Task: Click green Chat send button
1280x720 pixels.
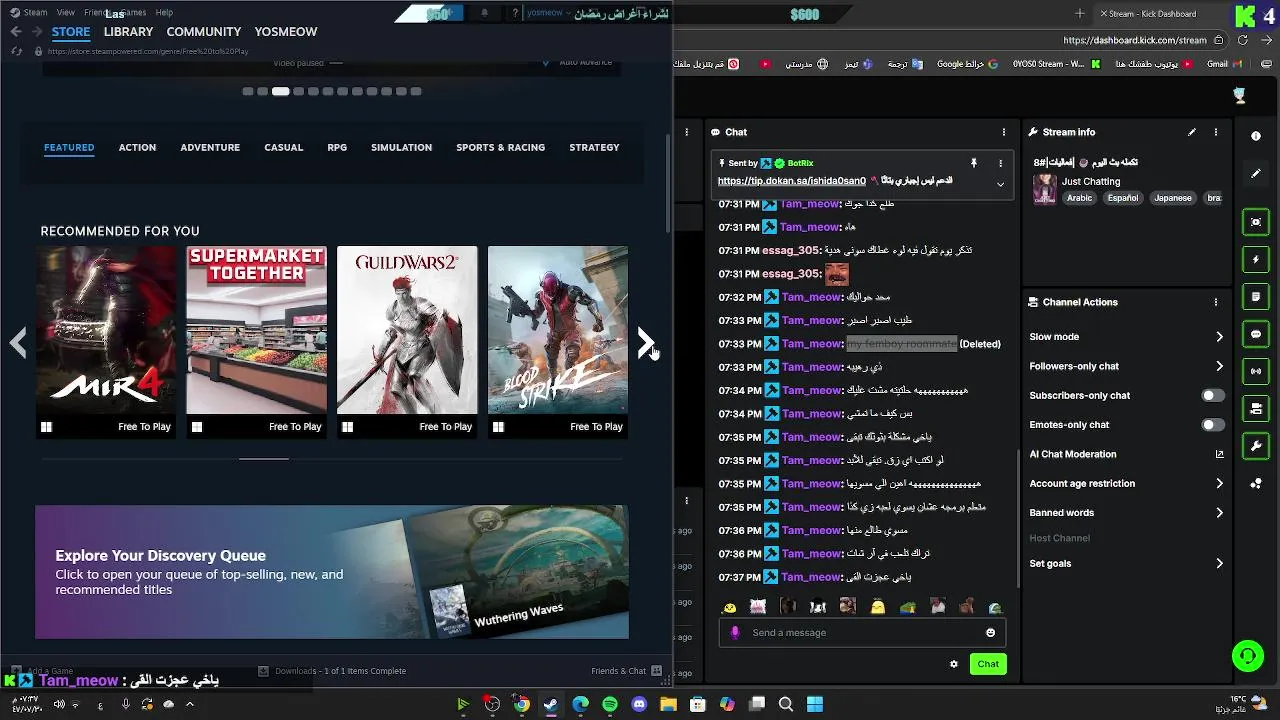Action: coord(988,664)
